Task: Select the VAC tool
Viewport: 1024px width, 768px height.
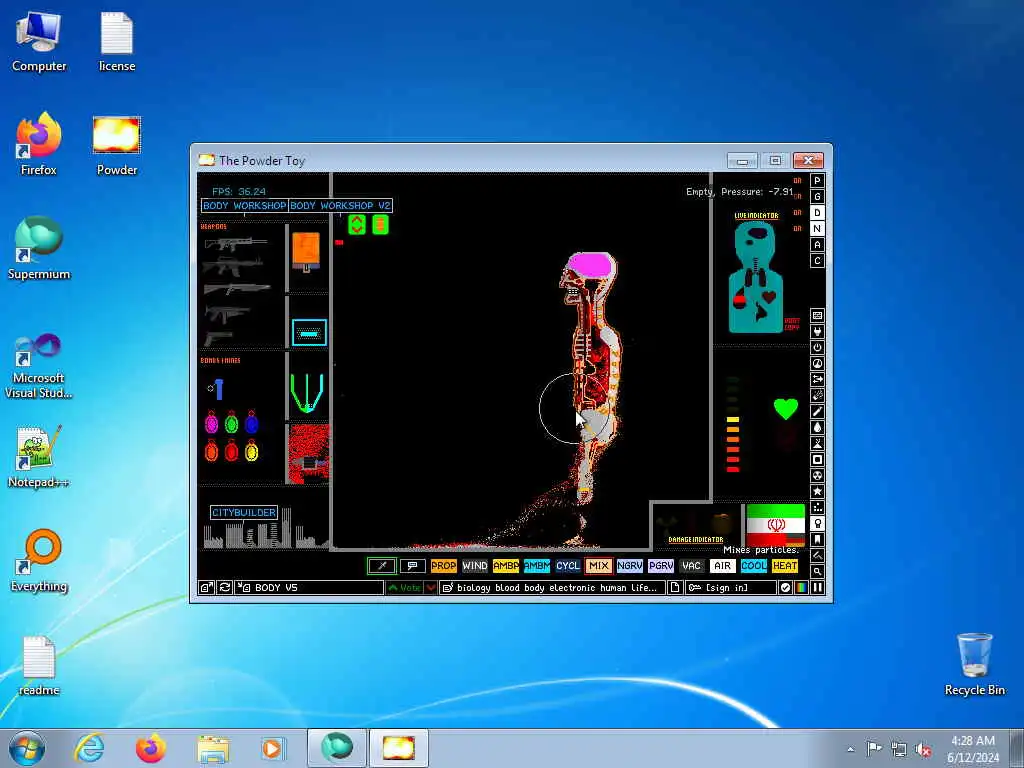Action: pos(692,566)
